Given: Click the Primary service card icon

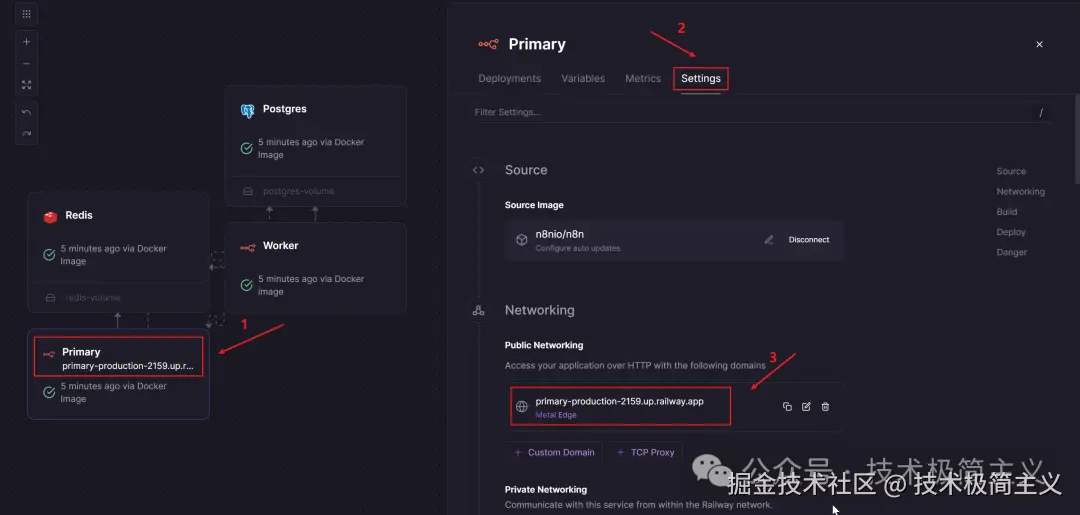Looking at the screenshot, I should pyautogui.click(x=49, y=354).
